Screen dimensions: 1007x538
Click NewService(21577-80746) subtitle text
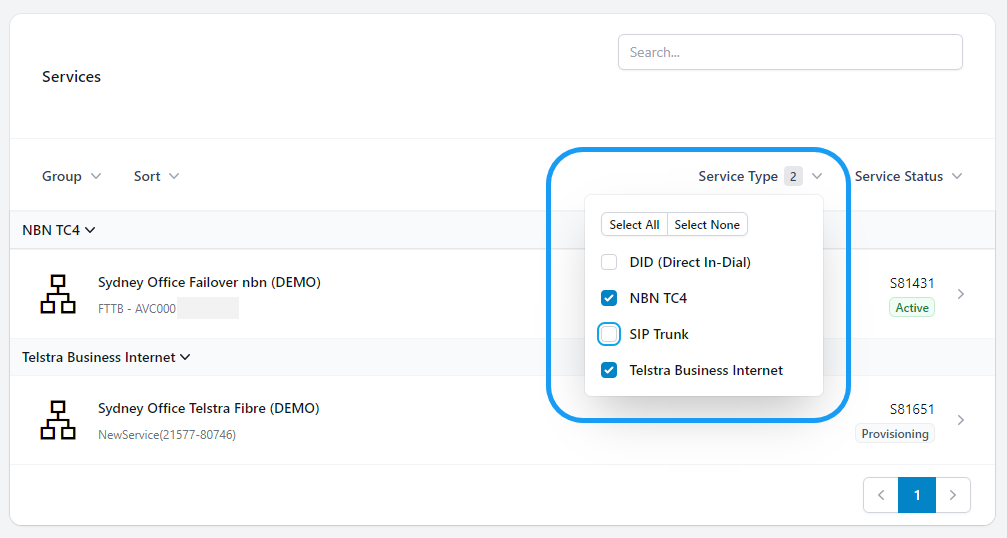pos(167,435)
